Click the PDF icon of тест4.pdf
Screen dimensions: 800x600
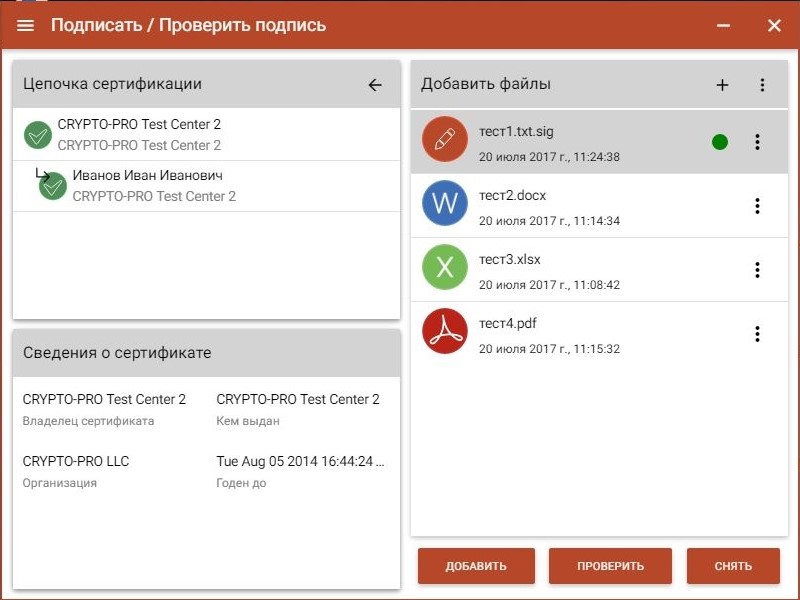[x=445, y=331]
